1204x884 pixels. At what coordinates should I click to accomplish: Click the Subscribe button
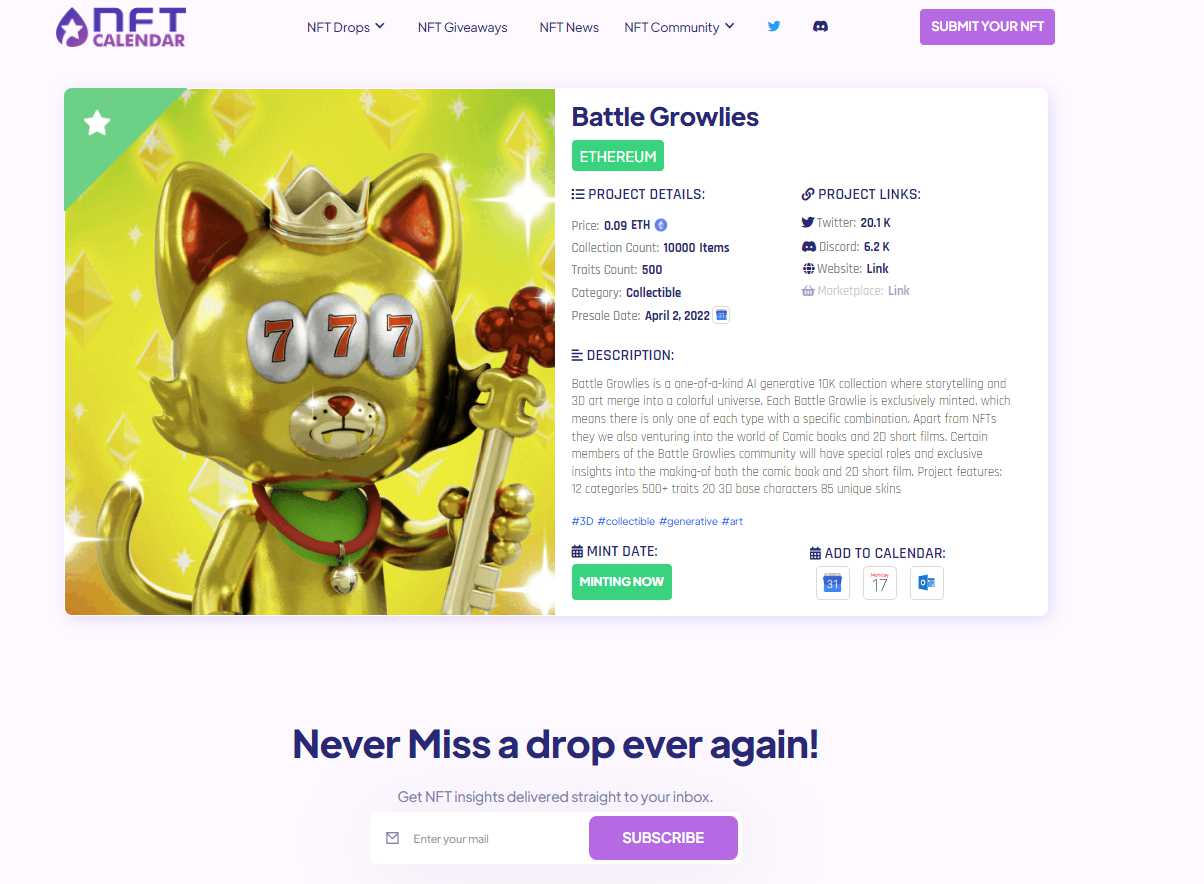tap(663, 838)
